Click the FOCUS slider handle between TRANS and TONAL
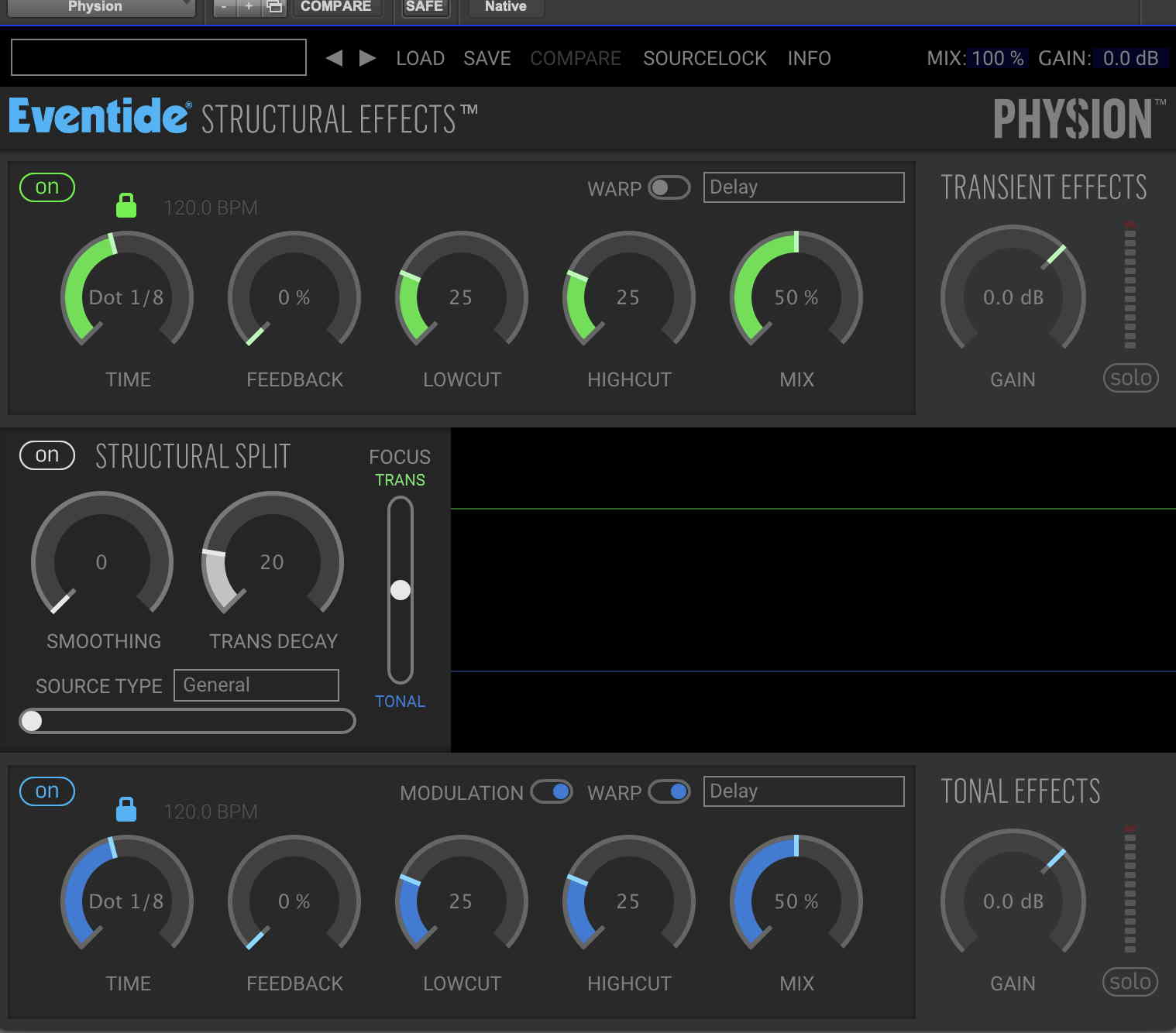 point(401,590)
